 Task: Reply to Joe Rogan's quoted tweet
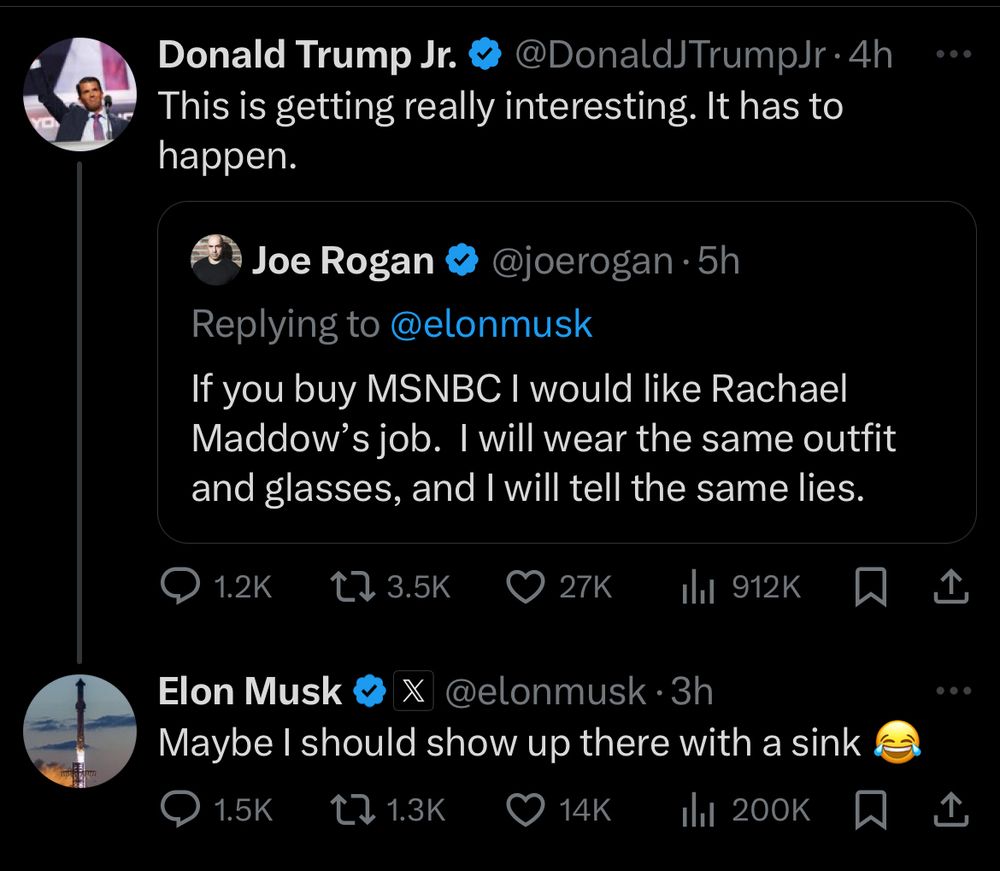(x=181, y=587)
